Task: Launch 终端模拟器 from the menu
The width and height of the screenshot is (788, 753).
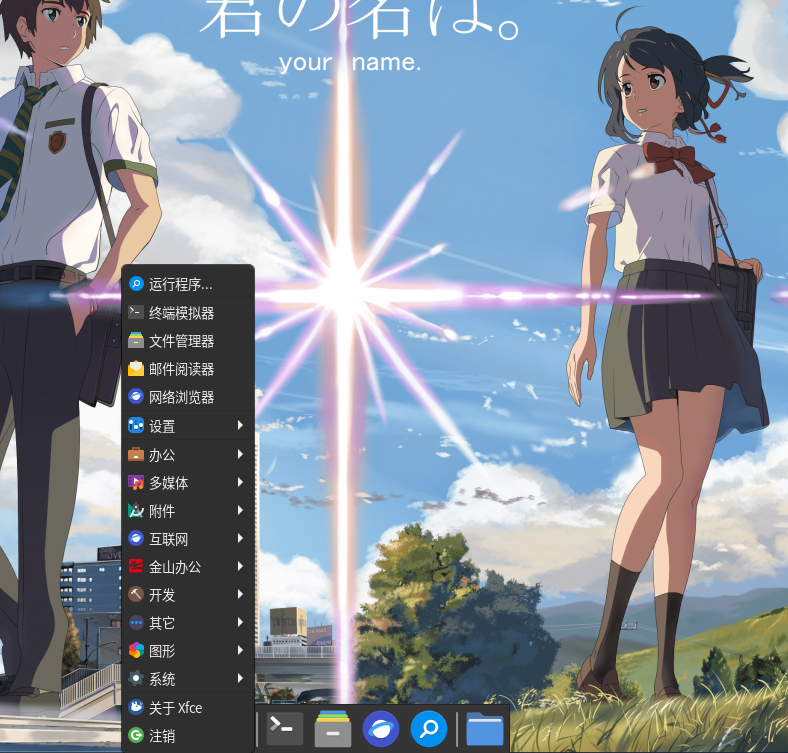Action: pyautogui.click(x=188, y=313)
